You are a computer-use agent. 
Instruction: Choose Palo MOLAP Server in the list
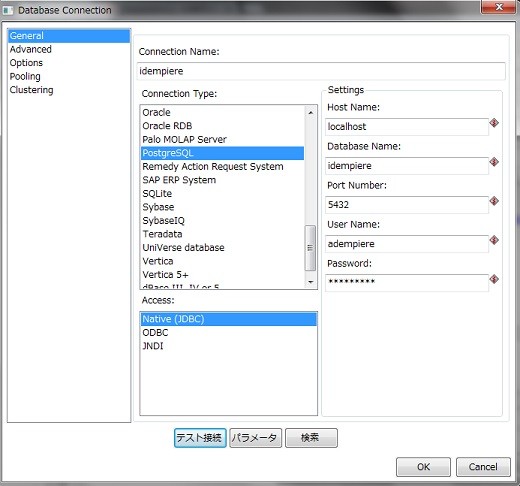222,139
